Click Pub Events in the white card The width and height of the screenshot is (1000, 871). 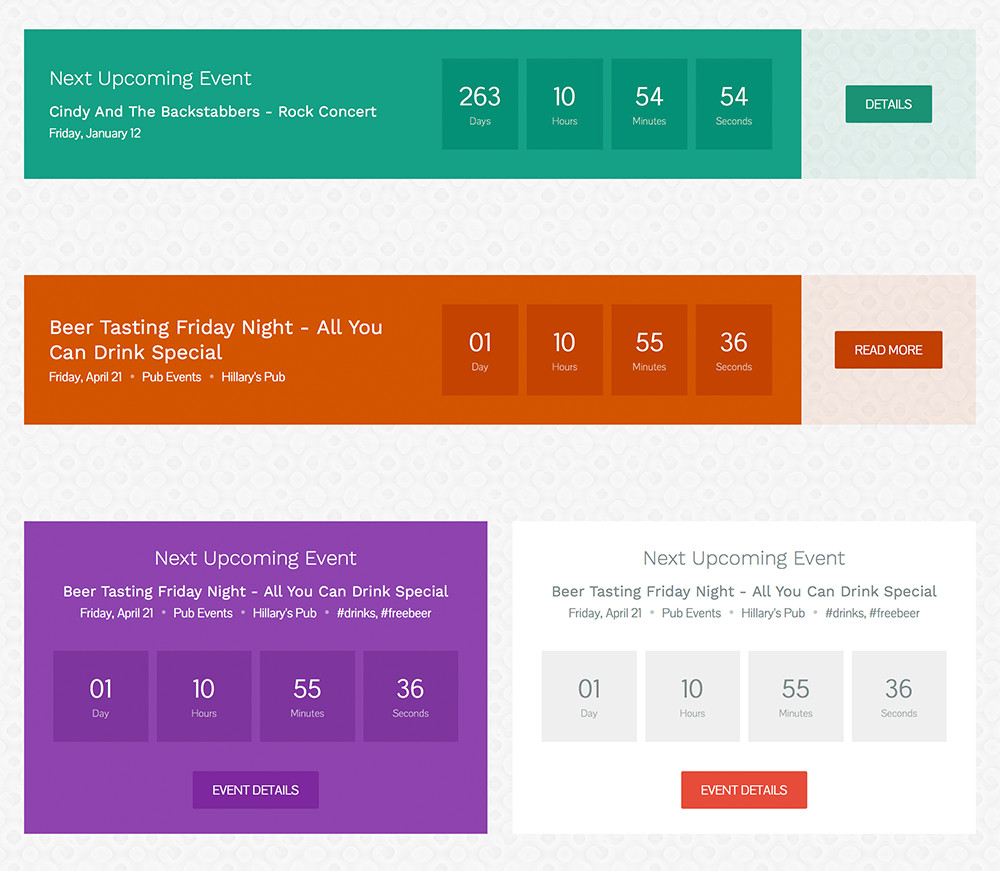point(691,613)
